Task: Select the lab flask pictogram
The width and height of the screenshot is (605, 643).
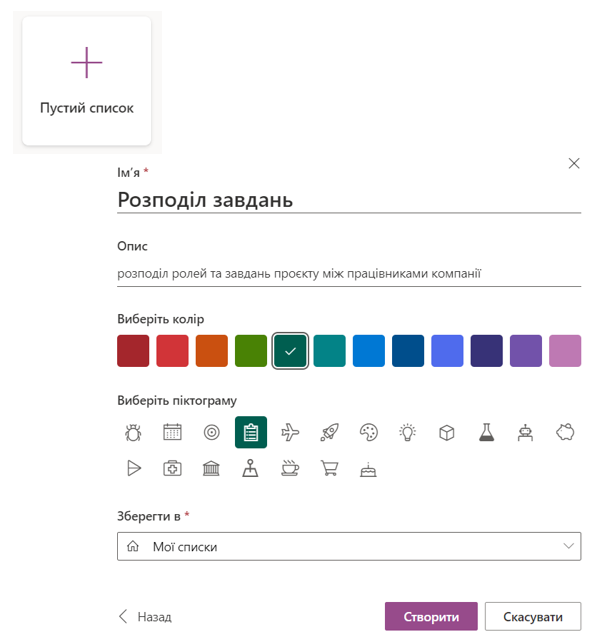Action: tap(487, 432)
